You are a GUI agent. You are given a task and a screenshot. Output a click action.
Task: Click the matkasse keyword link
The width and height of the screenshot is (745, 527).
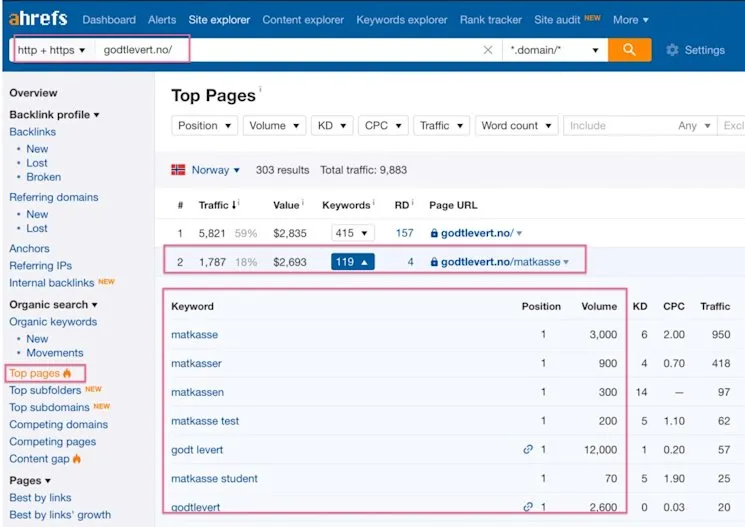[194, 335]
